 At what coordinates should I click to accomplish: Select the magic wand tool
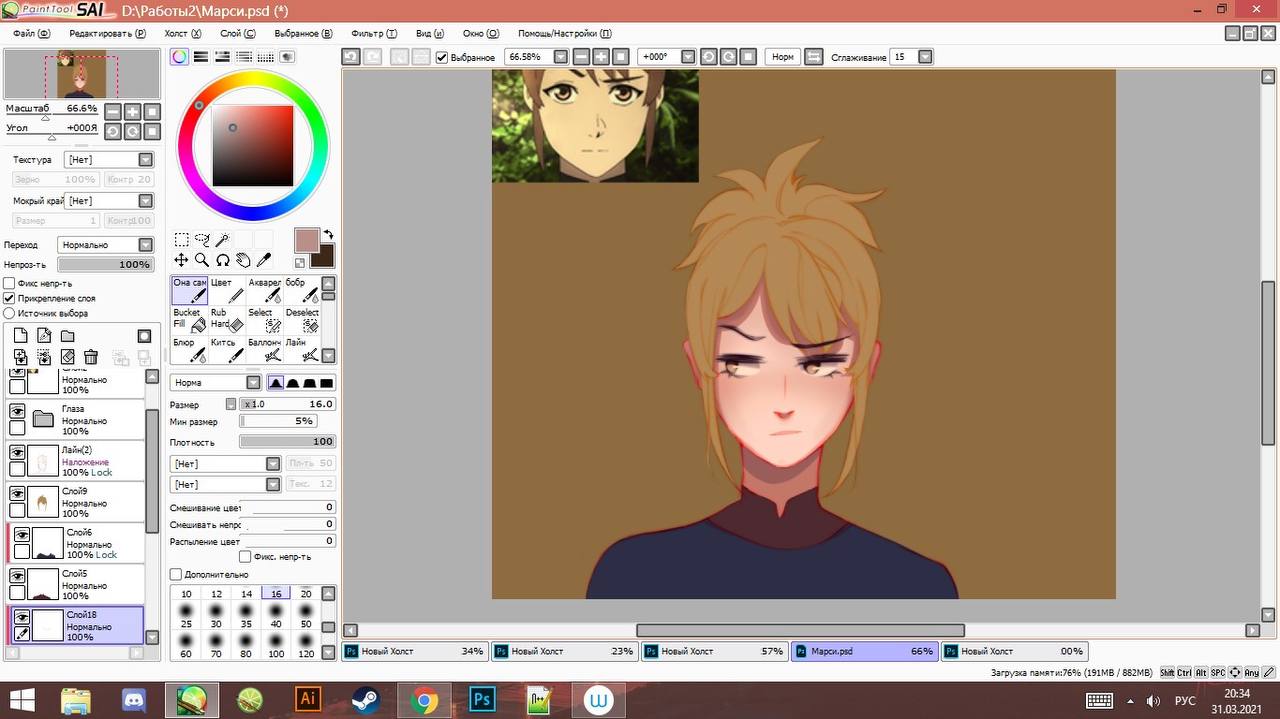222,240
